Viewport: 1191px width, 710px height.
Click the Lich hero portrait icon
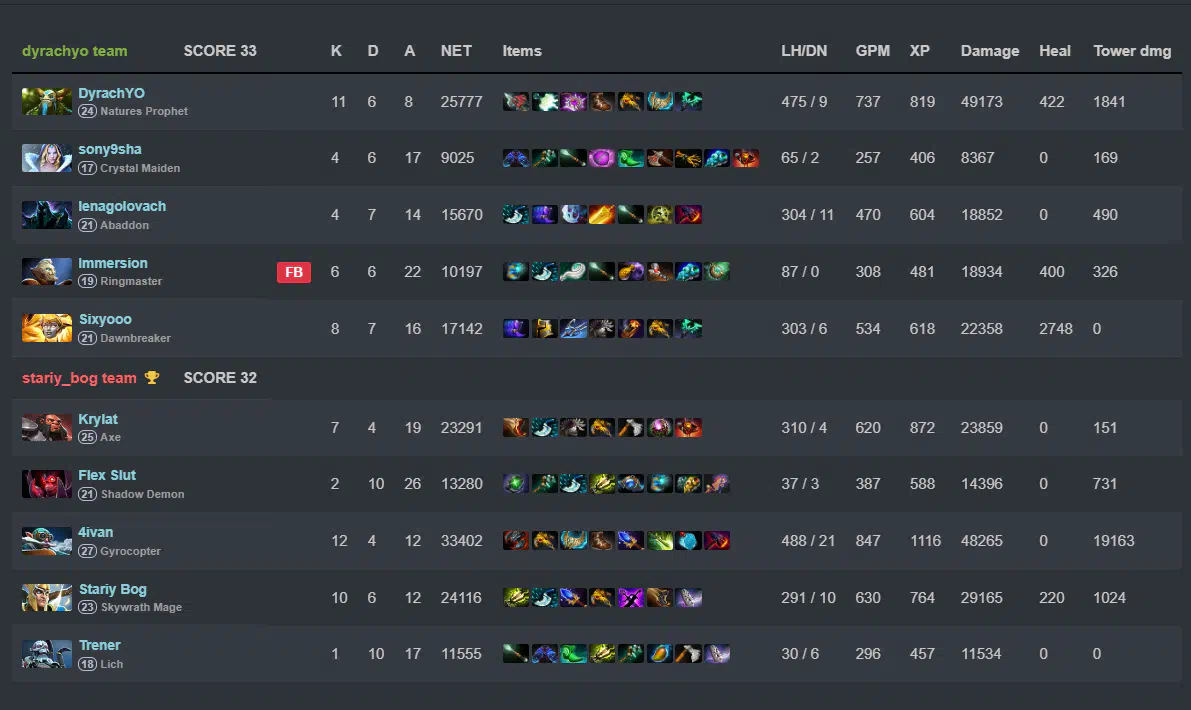coord(46,654)
